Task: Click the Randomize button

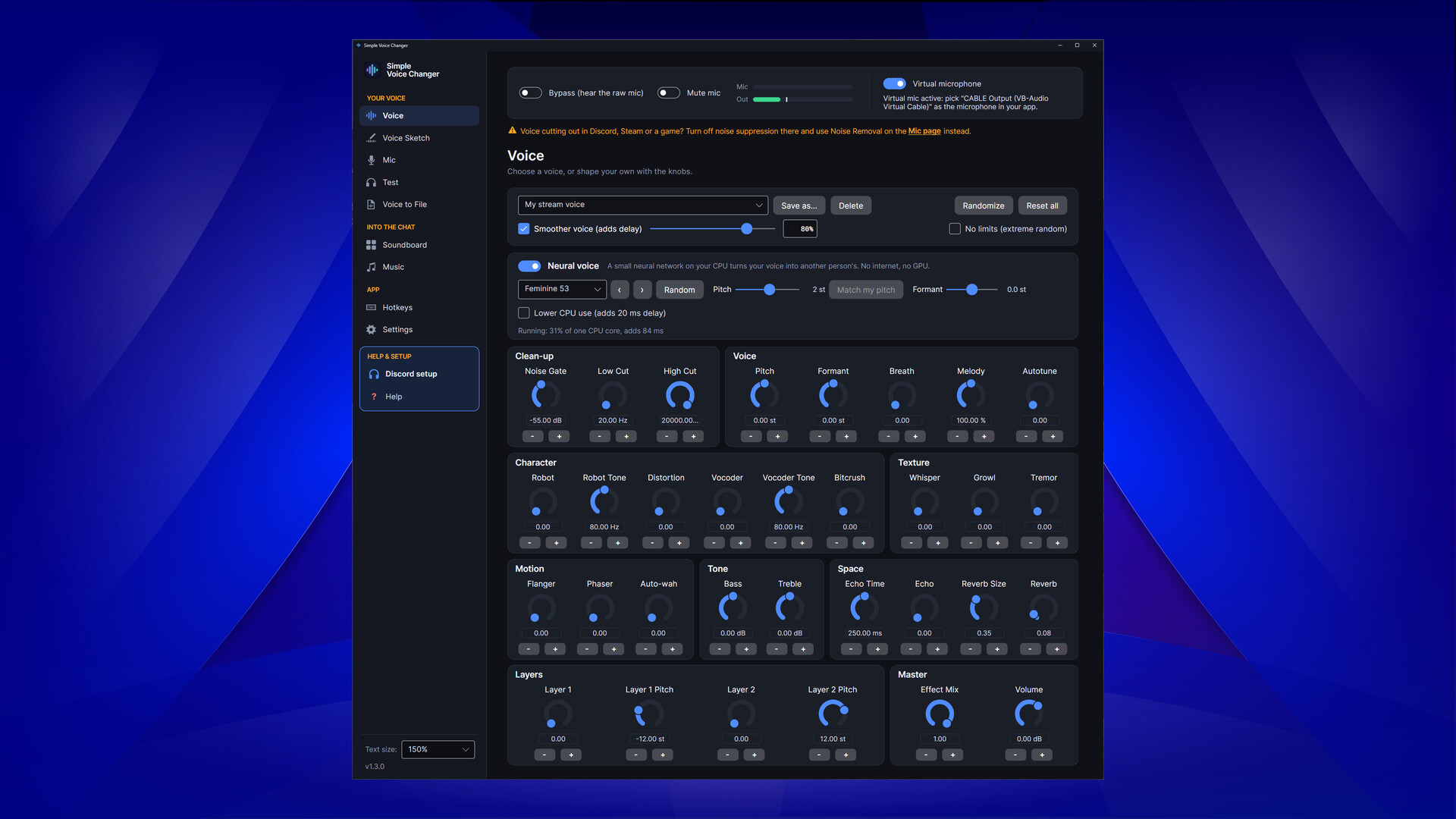Action: pyautogui.click(x=984, y=206)
